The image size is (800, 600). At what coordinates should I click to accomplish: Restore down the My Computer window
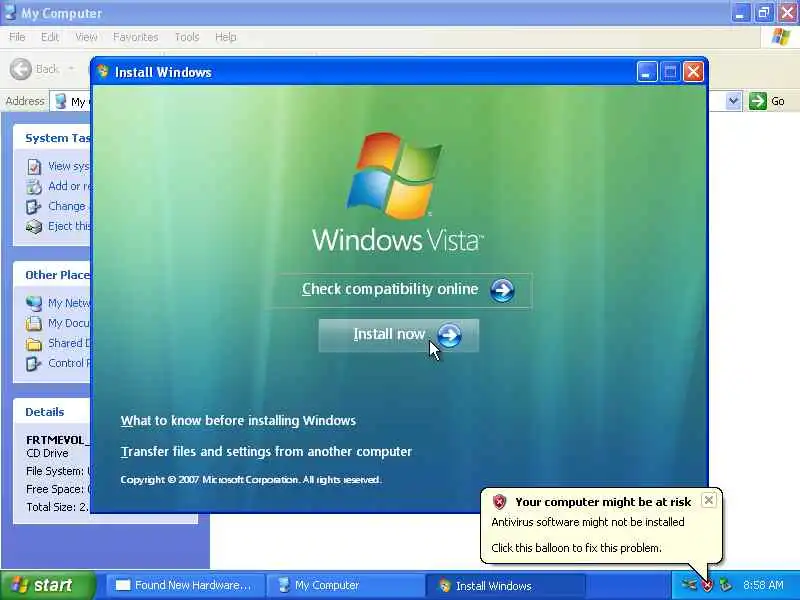(x=763, y=12)
